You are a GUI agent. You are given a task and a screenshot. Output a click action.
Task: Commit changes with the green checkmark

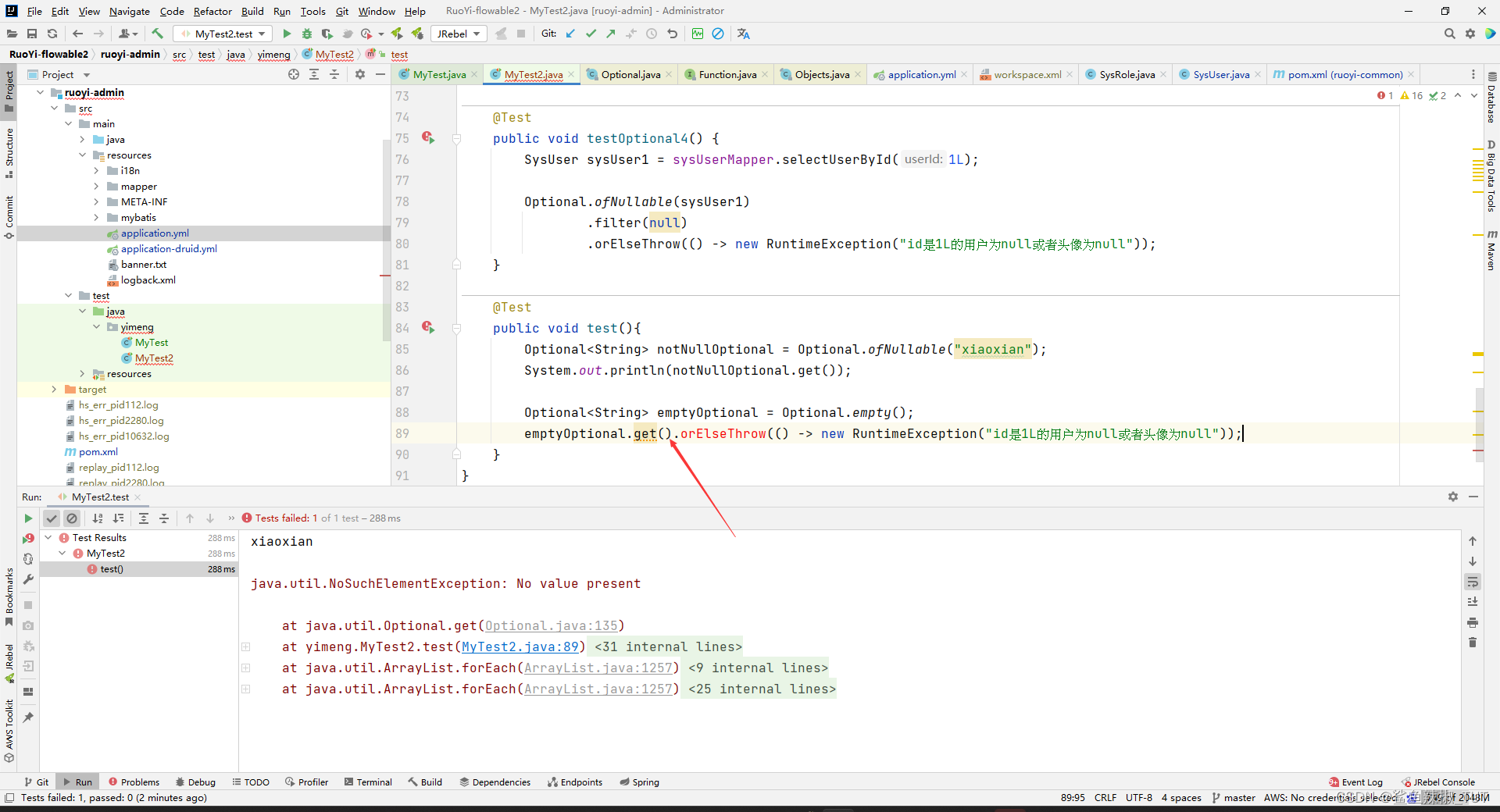click(591, 34)
